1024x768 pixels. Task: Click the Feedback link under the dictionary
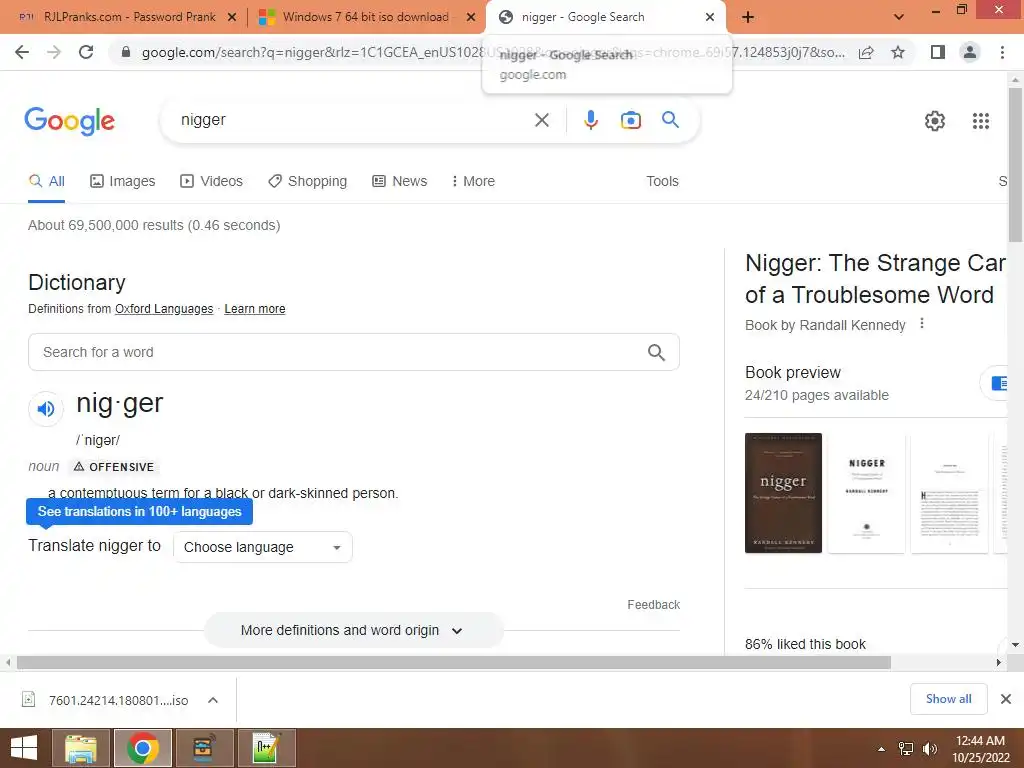(x=654, y=605)
